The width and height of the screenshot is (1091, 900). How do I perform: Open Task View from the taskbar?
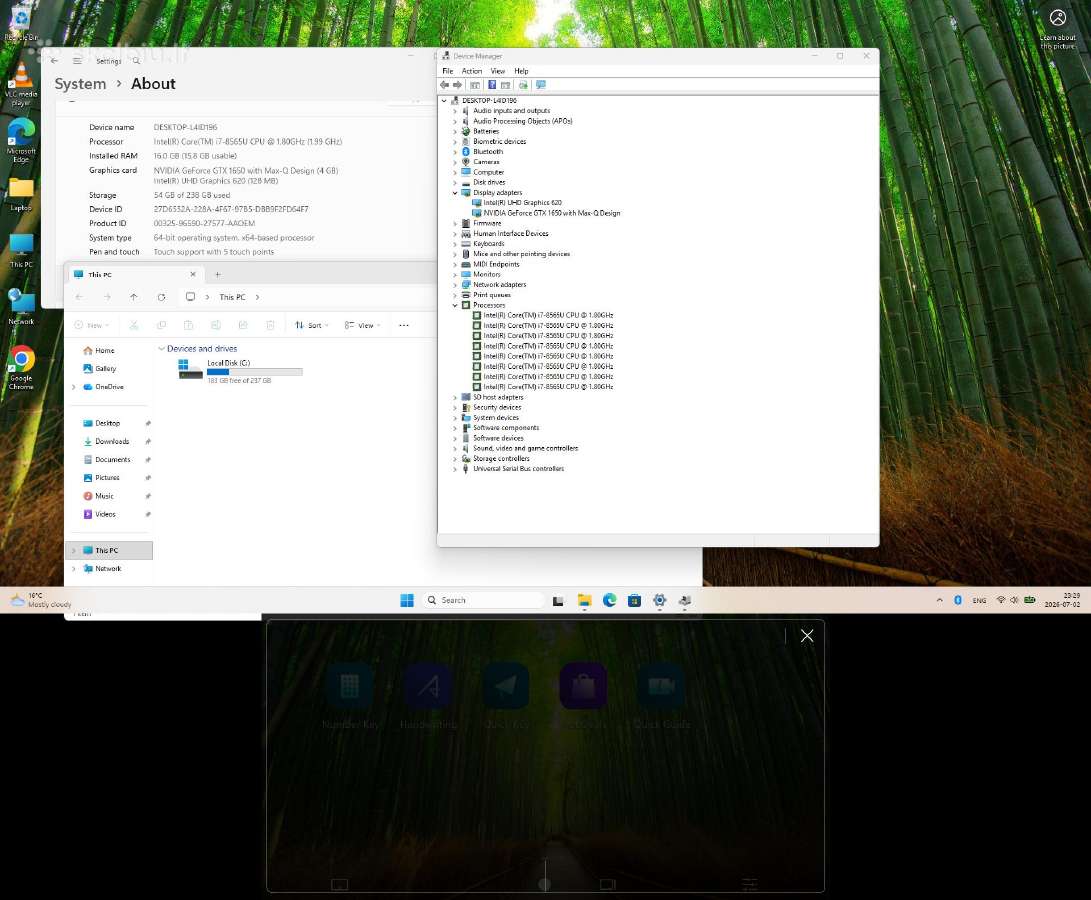(x=558, y=601)
